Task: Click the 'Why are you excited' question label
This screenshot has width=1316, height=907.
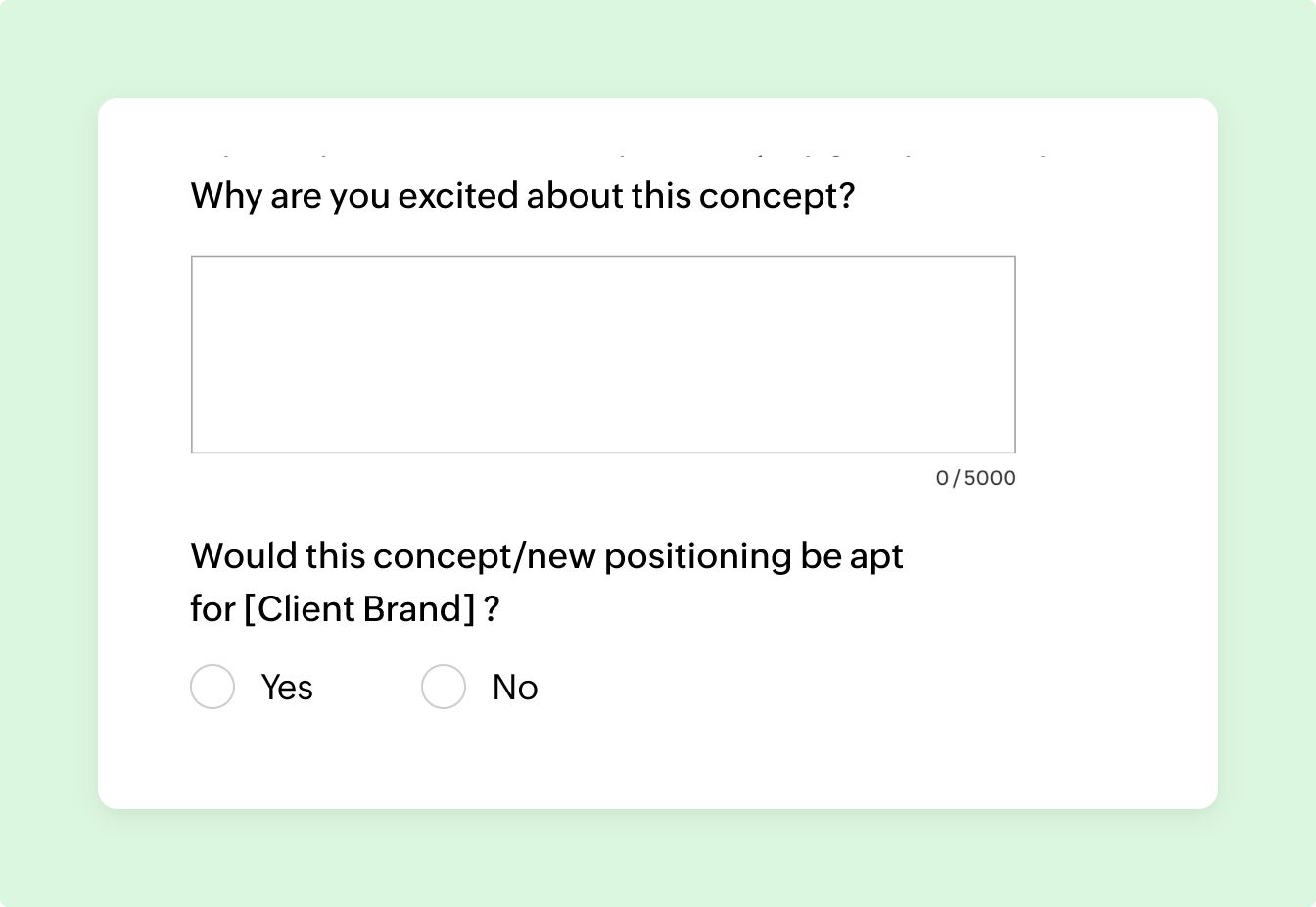Action: [x=522, y=196]
